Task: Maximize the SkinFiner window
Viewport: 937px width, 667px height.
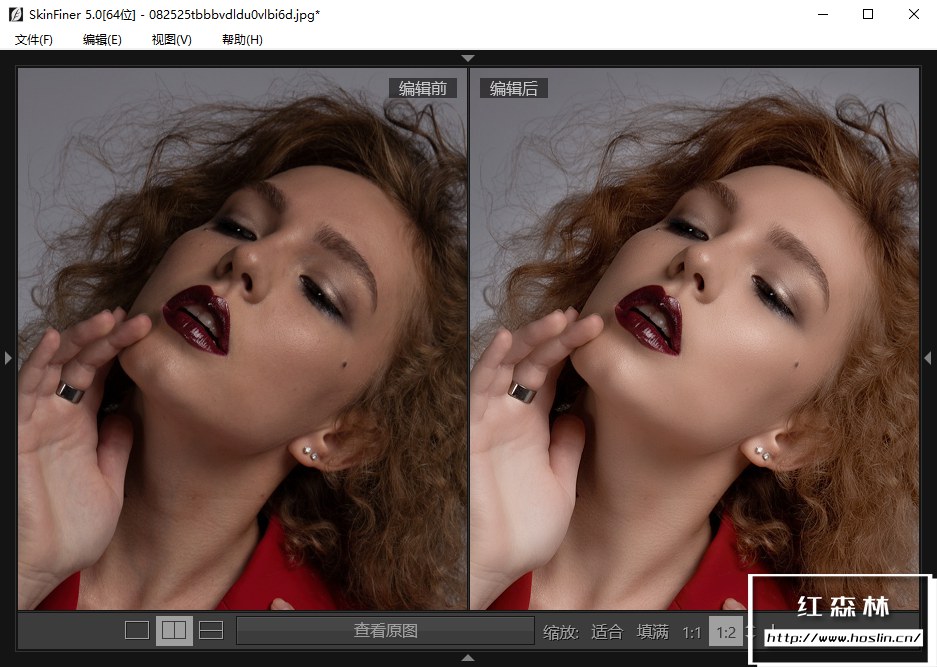Action: [x=868, y=14]
